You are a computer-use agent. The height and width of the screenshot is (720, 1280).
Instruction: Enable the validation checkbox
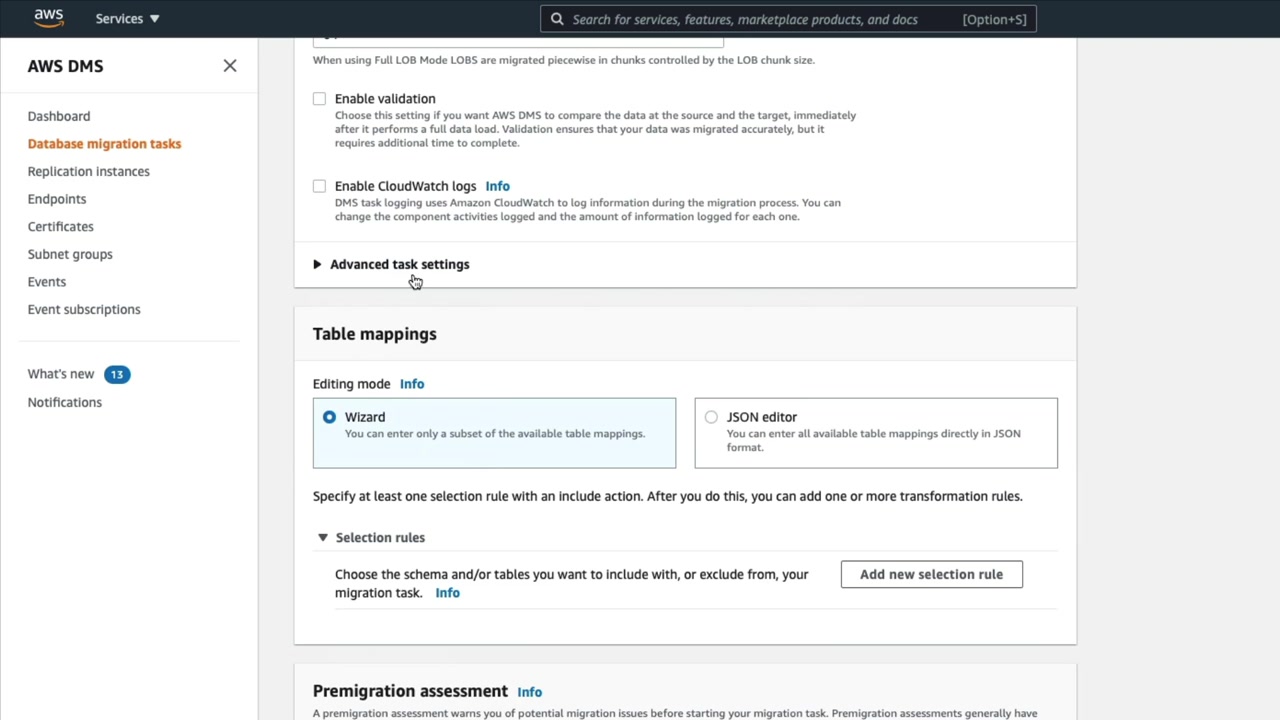(319, 99)
